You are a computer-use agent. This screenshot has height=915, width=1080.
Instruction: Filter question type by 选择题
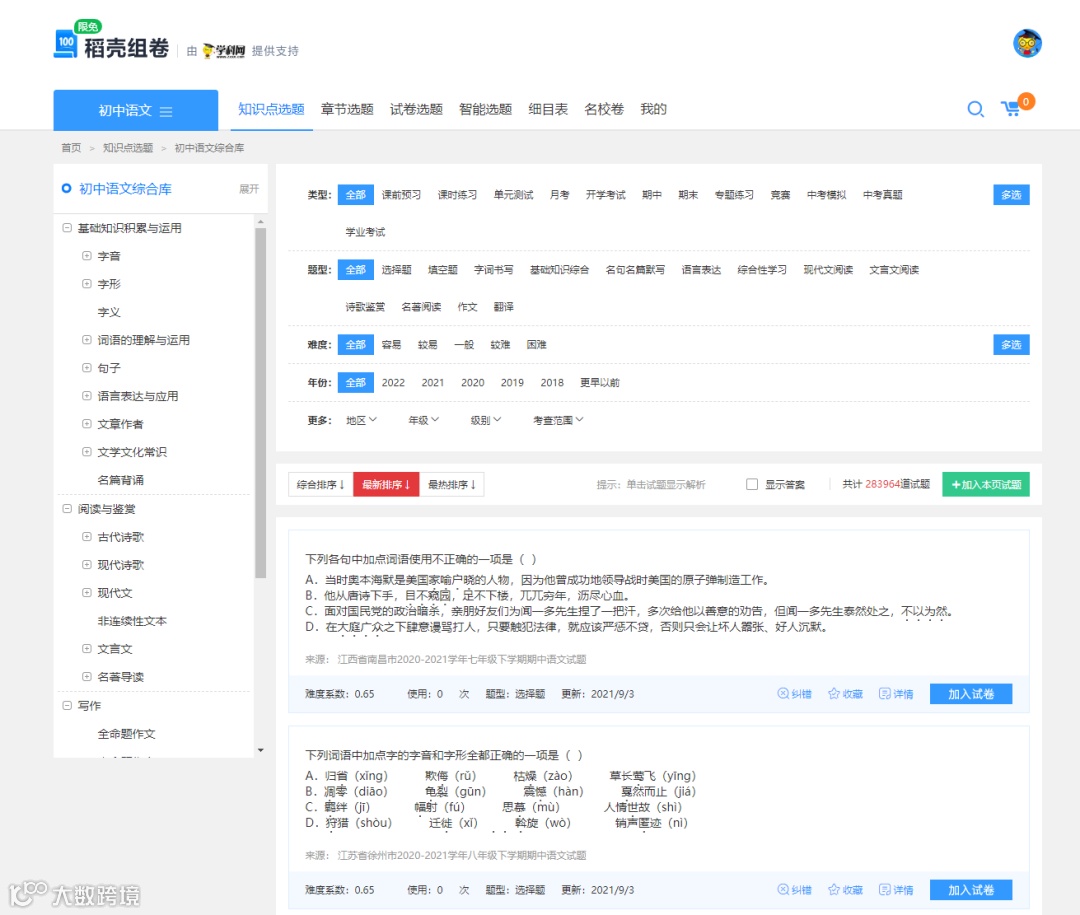[397, 269]
